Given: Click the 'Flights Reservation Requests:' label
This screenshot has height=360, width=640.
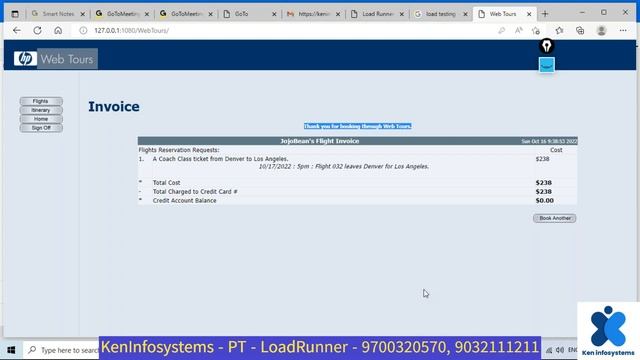Looking at the screenshot, I should click(x=179, y=150).
